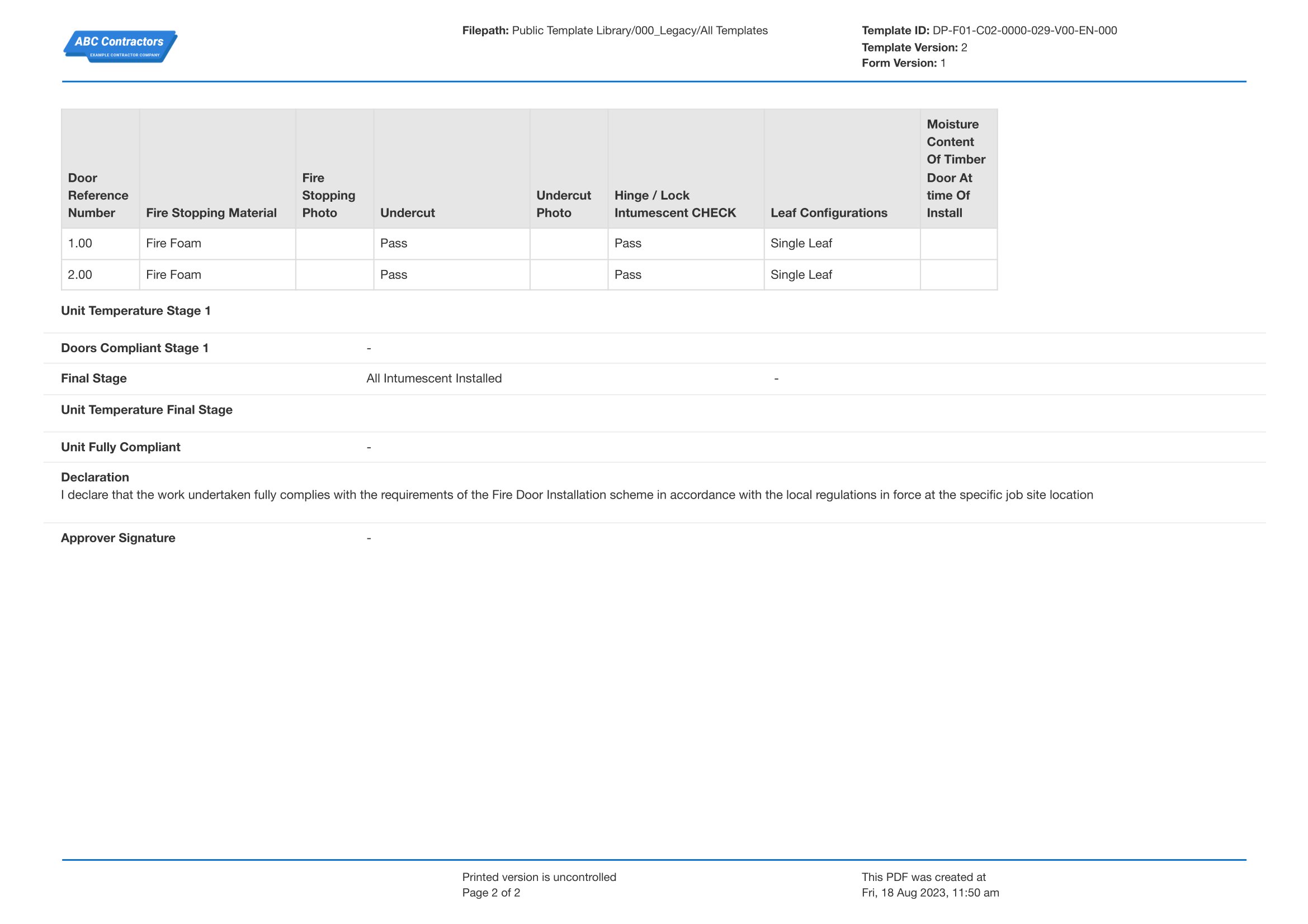Select the Doors Compliant Stage 1 dash value

[x=370, y=347]
